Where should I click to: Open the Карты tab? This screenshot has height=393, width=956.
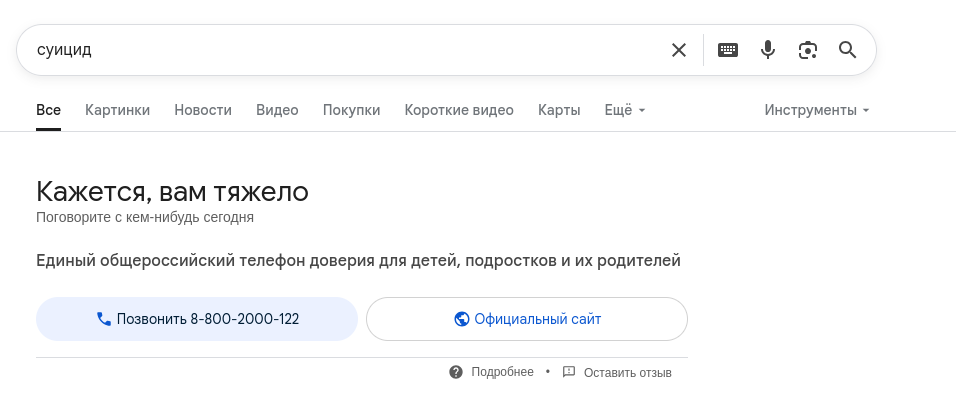pyautogui.click(x=559, y=110)
